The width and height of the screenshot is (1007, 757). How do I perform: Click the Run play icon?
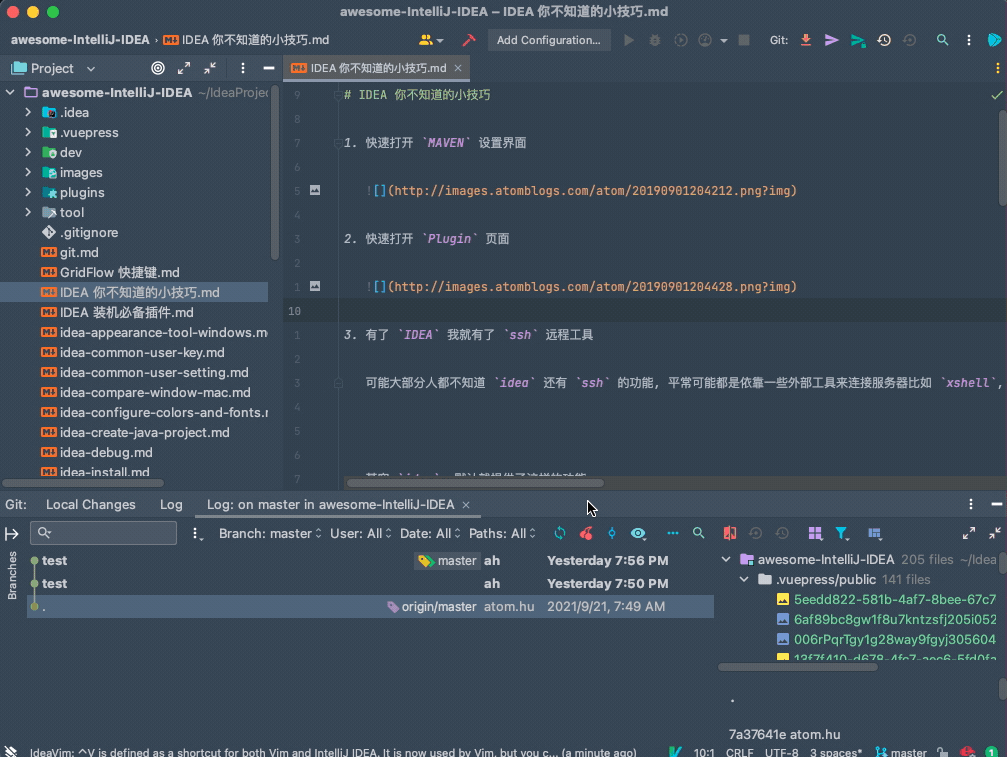629,40
